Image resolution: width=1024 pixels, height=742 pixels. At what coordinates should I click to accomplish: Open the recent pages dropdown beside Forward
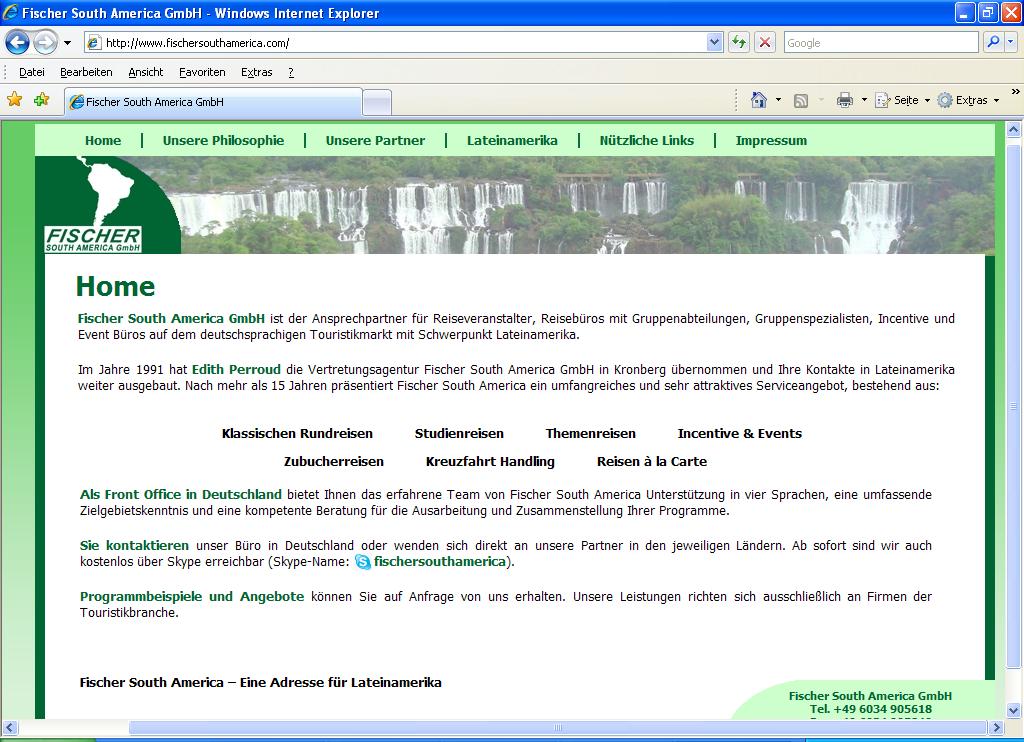(x=67, y=43)
